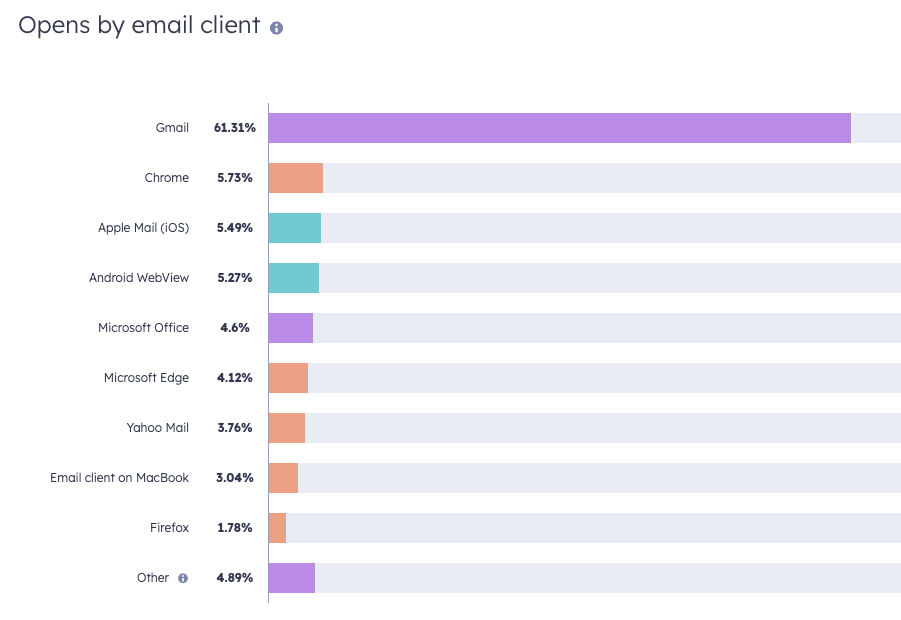Click the 4.89% value in Other row
This screenshot has height=620, width=901.
point(235,578)
